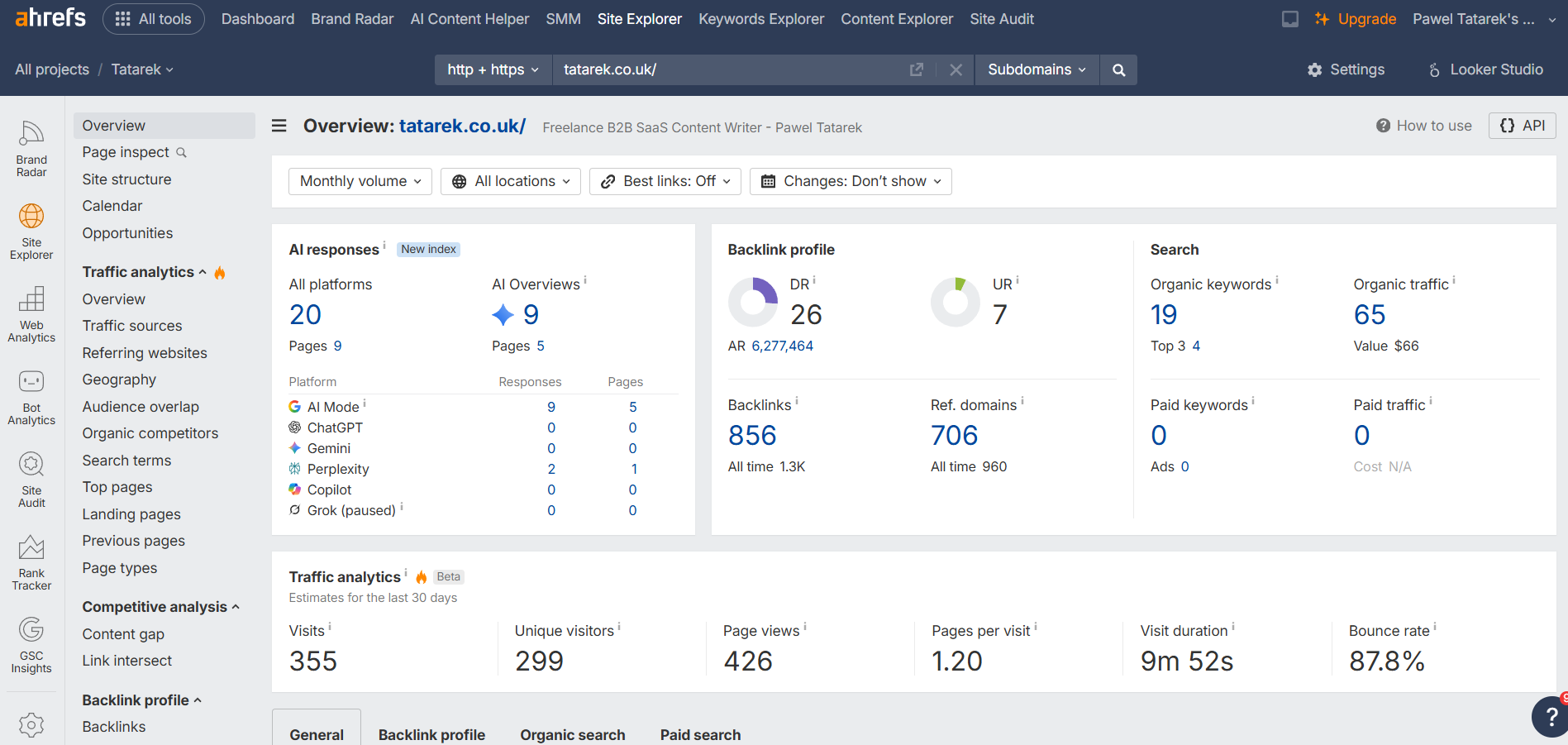Open Web Analytics sidebar icon
This screenshot has width=1568, height=745.
click(x=31, y=313)
